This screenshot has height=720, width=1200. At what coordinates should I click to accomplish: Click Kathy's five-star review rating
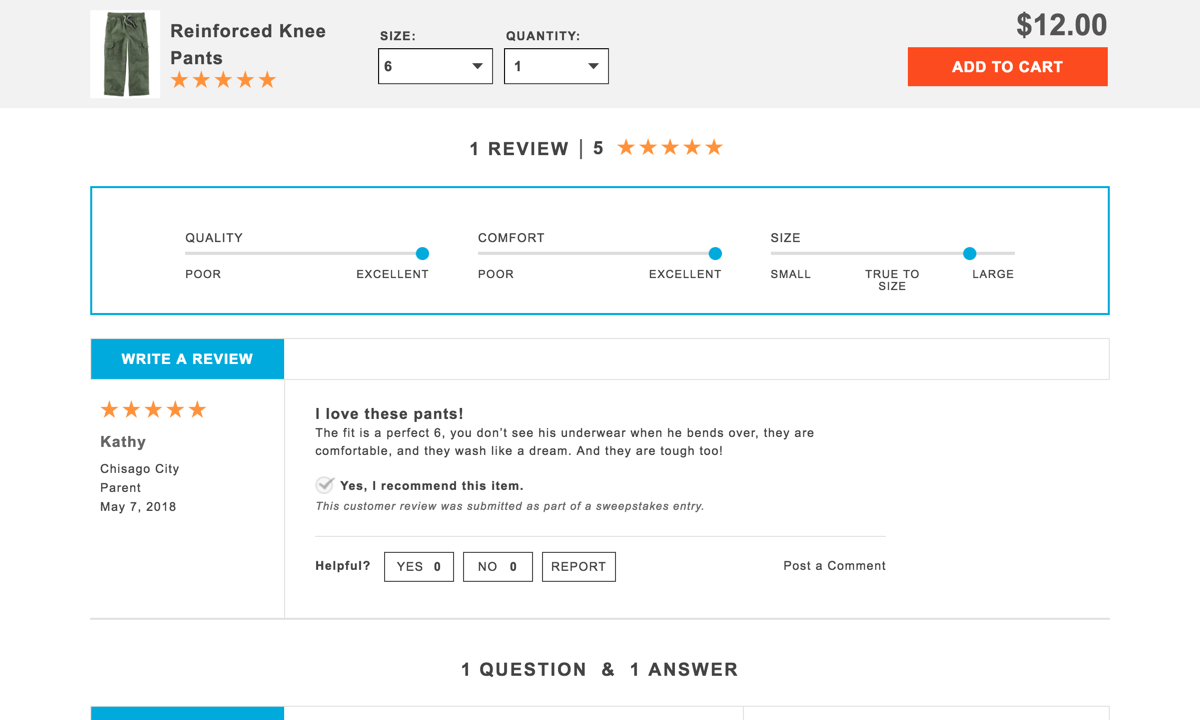coord(153,410)
